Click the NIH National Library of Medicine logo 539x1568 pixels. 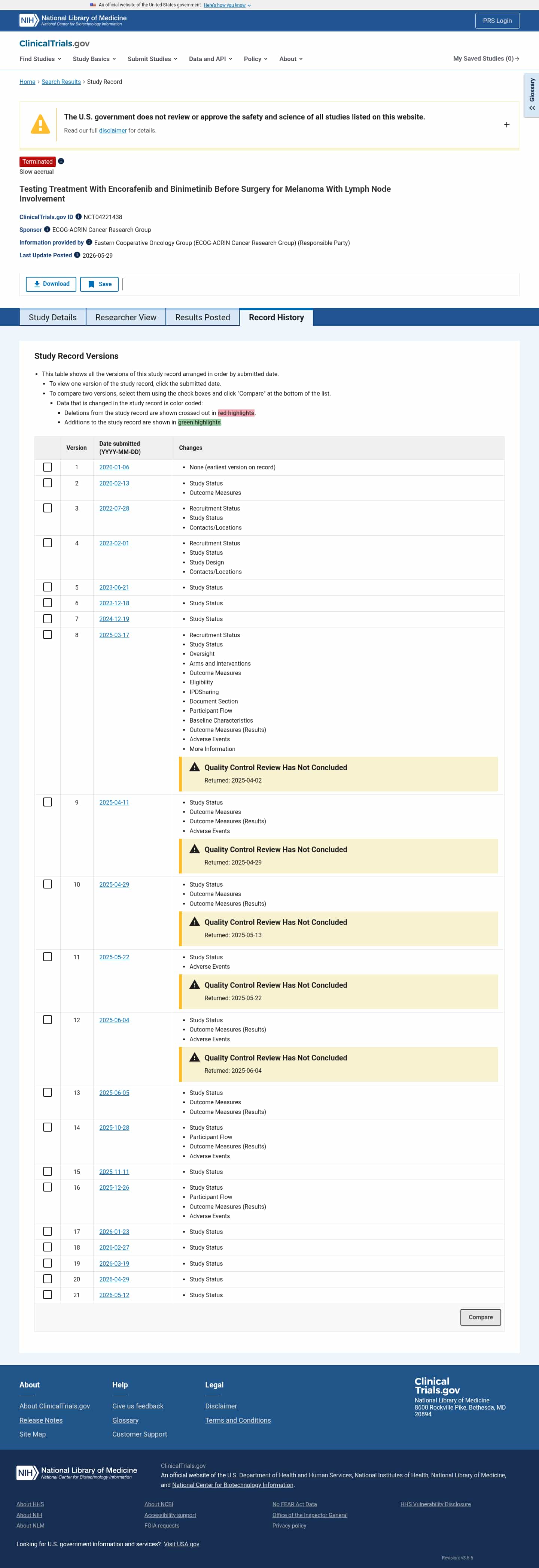[x=73, y=20]
